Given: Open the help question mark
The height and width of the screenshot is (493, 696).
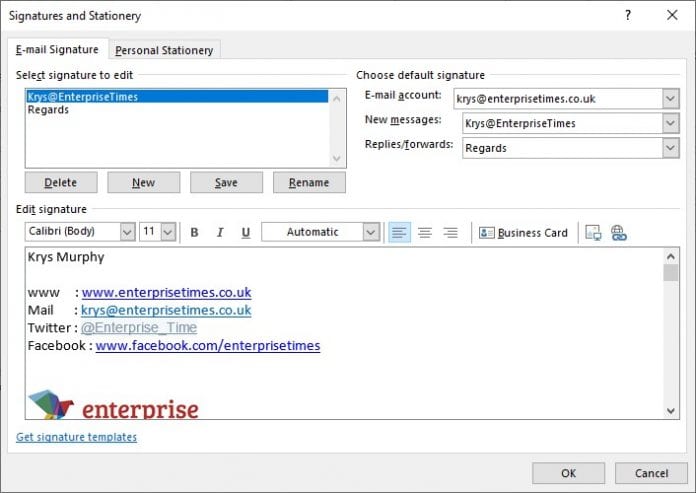Looking at the screenshot, I should (x=628, y=16).
